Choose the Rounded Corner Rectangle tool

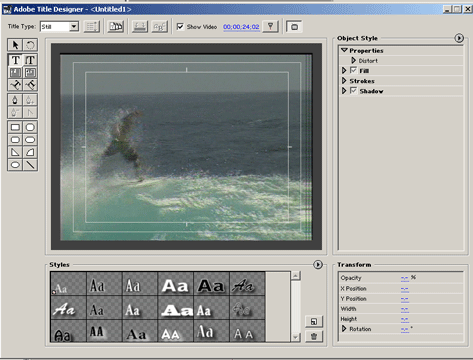pos(15,140)
